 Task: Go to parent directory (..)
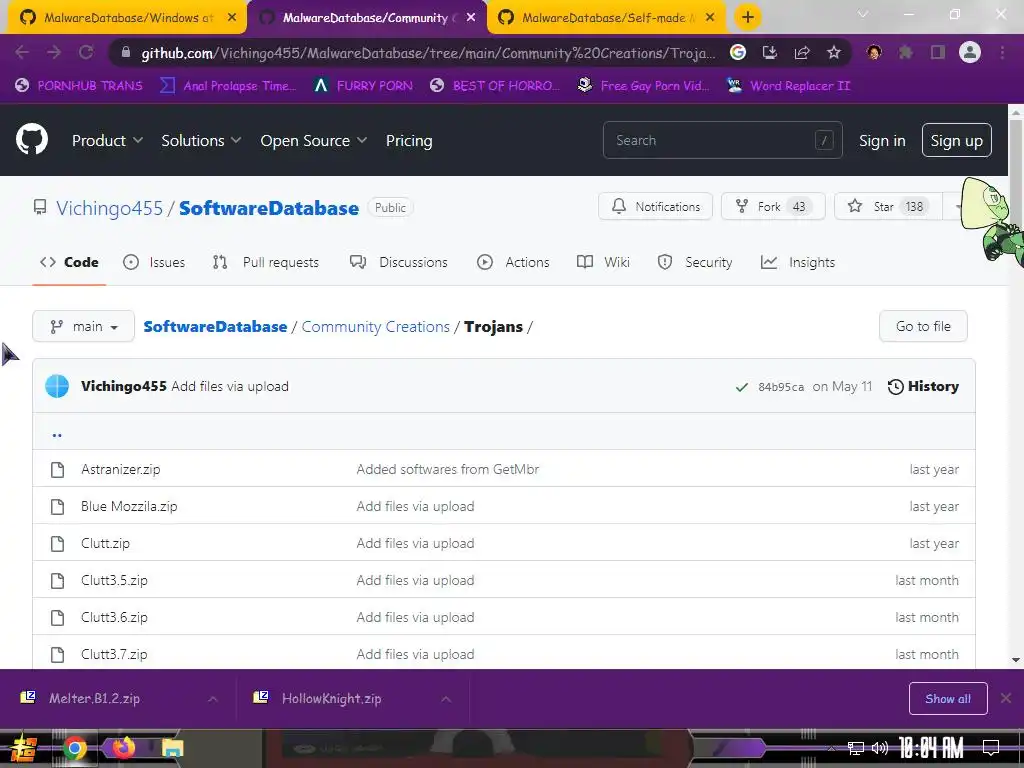click(x=57, y=434)
